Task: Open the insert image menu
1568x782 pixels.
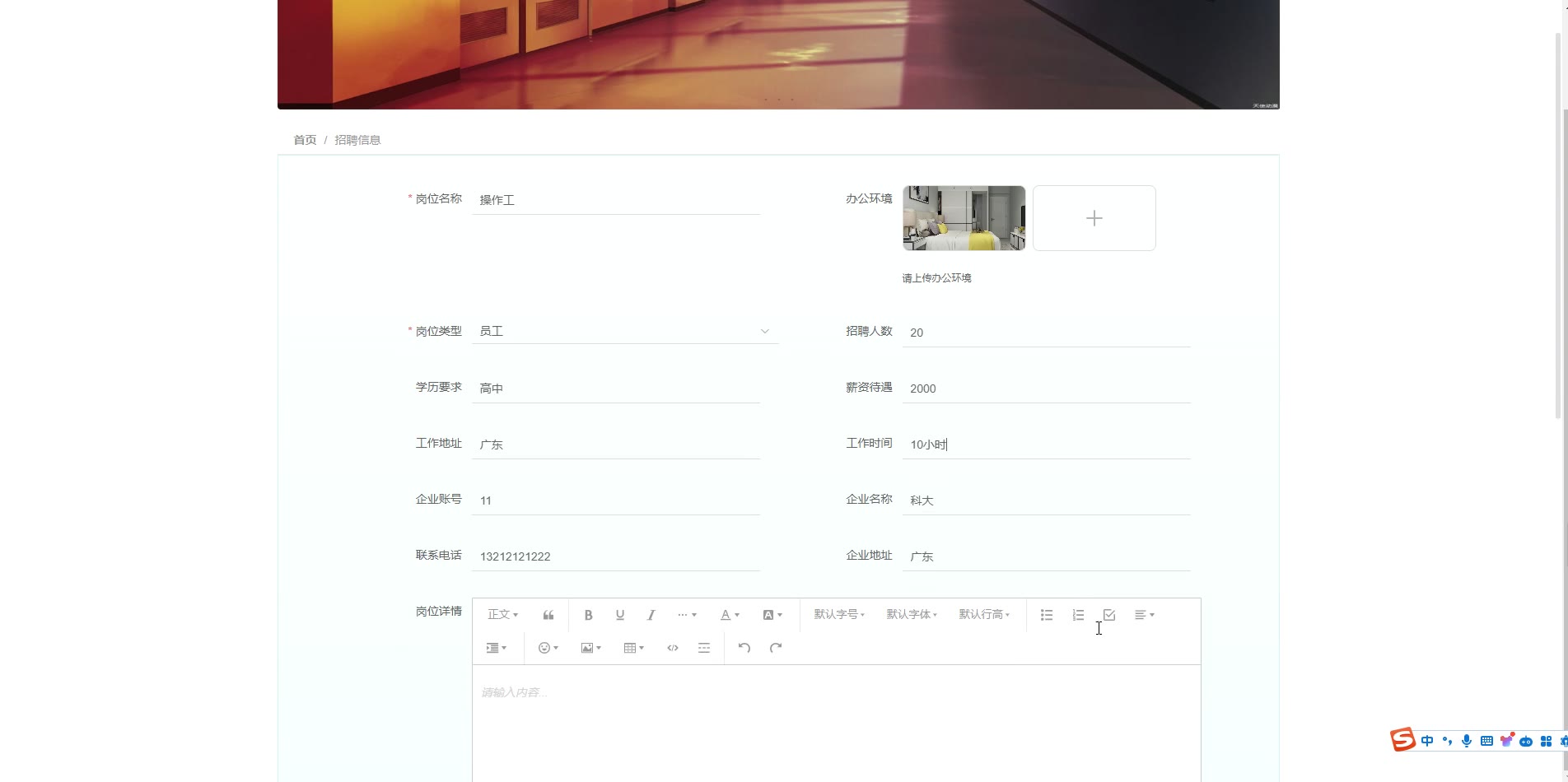Action: (591, 648)
